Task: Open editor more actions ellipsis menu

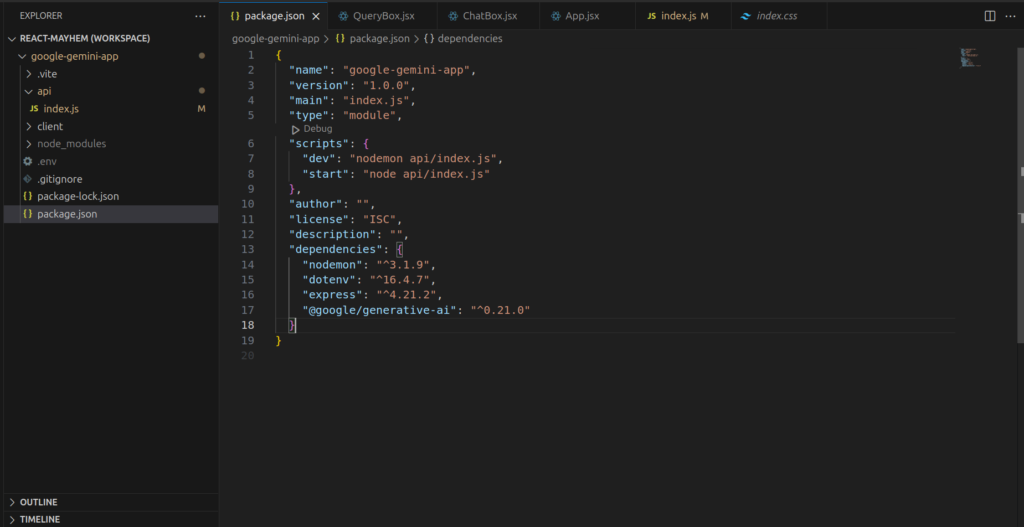Action: 1010,16
